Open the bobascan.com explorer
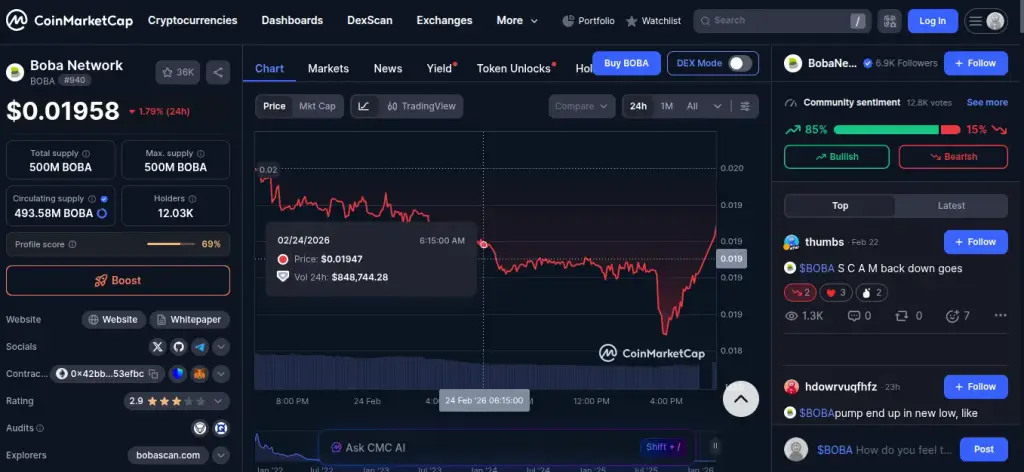Screen dimensions: 1024x472 click(168, 455)
